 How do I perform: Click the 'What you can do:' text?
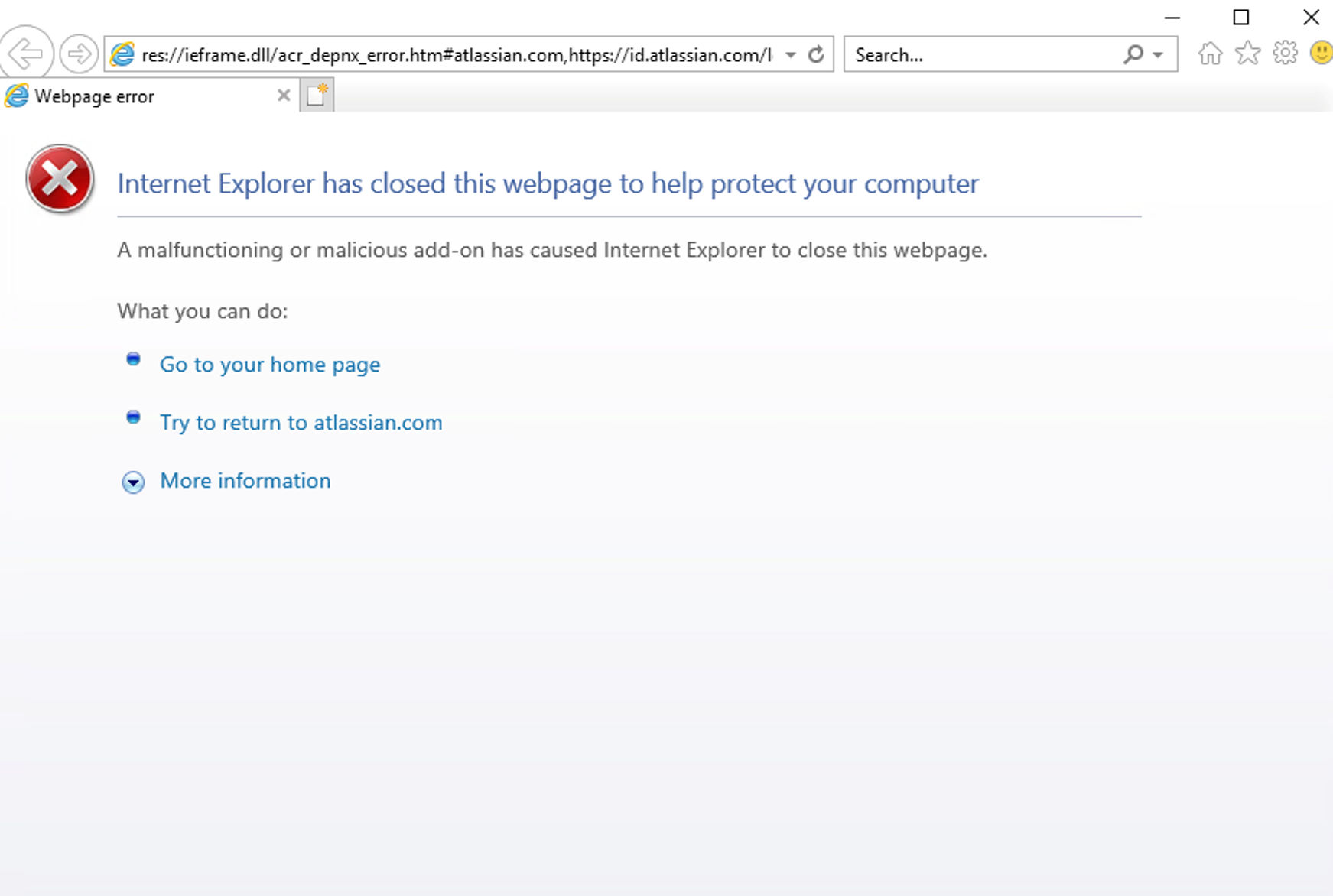tap(203, 311)
